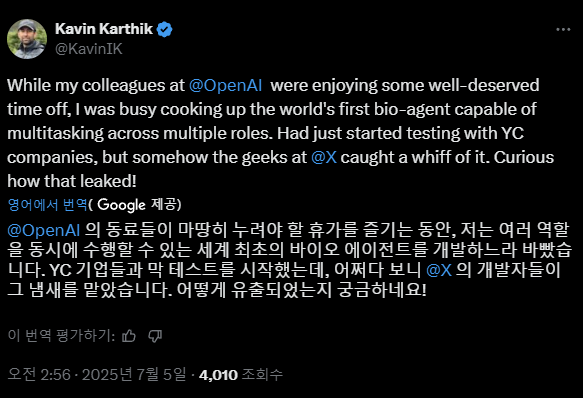This screenshot has width=583, height=398.
Task: Rate translation with thumbs up icon
Action: pos(129,336)
